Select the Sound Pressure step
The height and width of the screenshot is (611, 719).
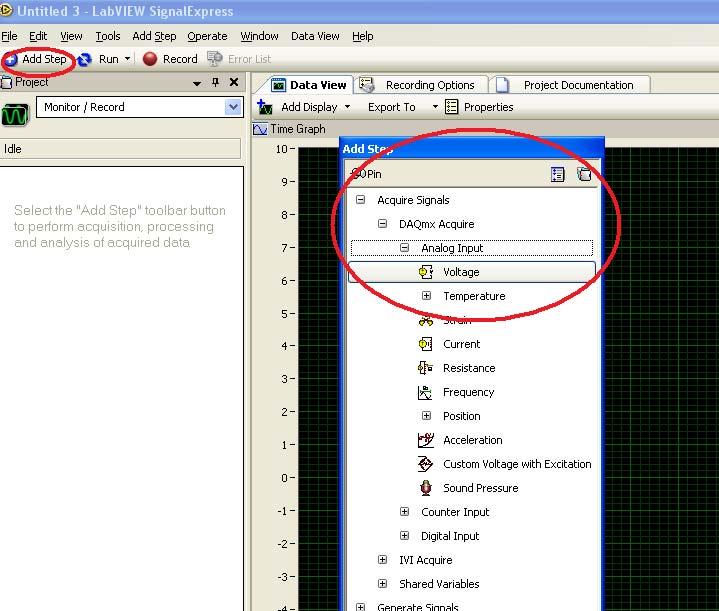[481, 488]
